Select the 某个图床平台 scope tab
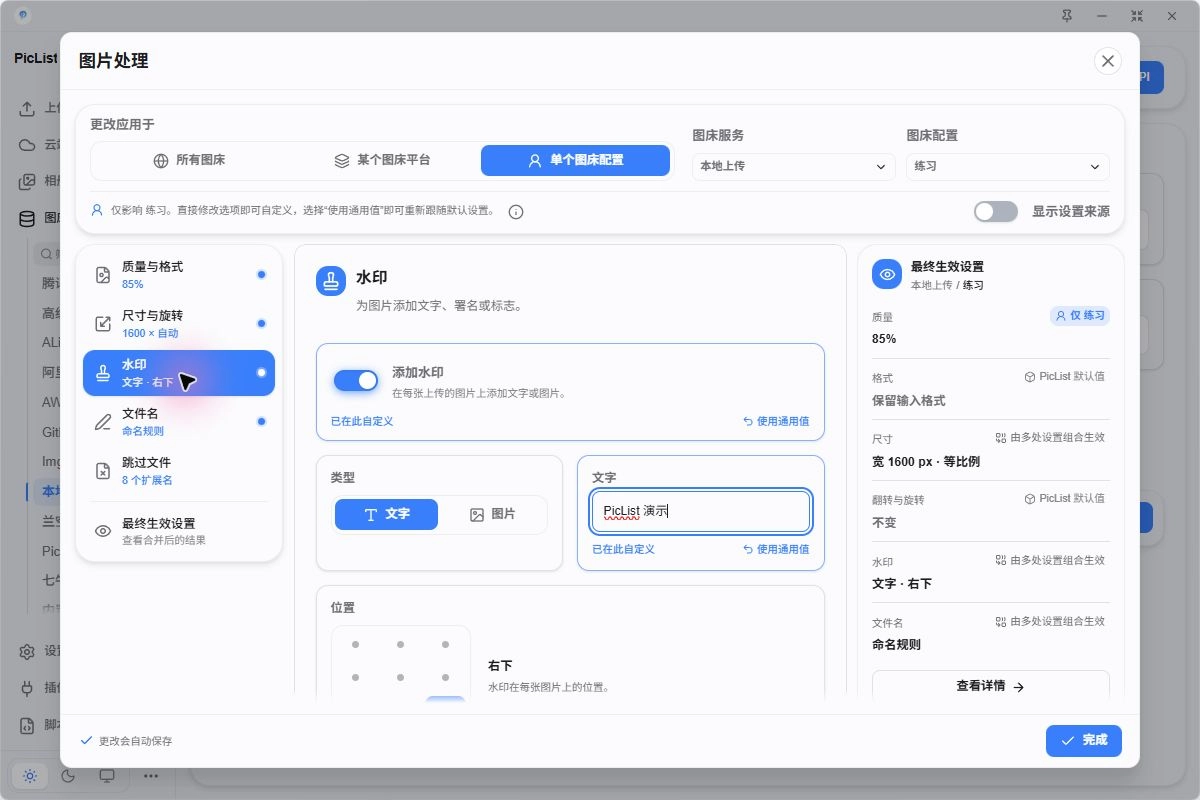 click(382, 160)
